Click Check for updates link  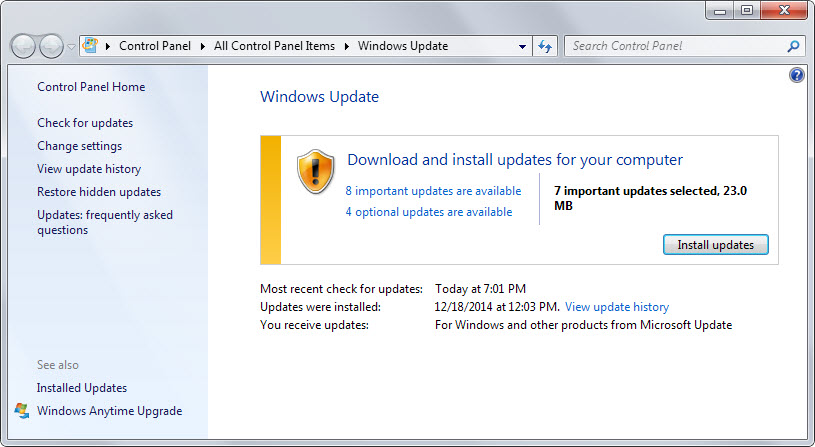[85, 123]
